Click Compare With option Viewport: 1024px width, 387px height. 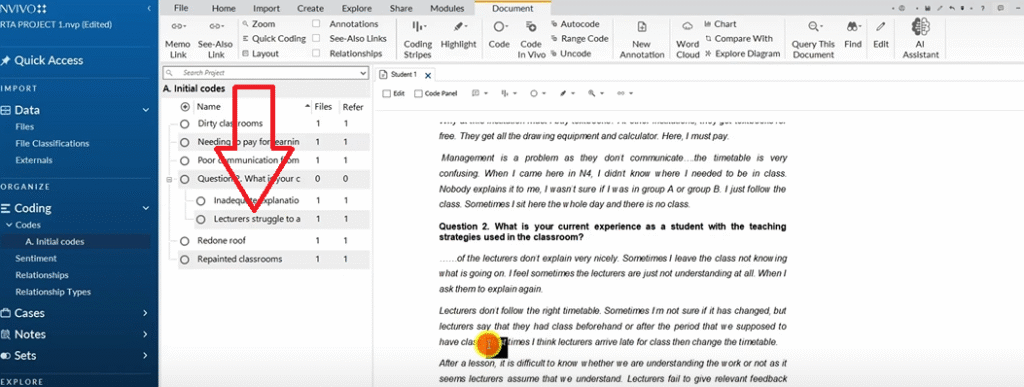point(739,39)
